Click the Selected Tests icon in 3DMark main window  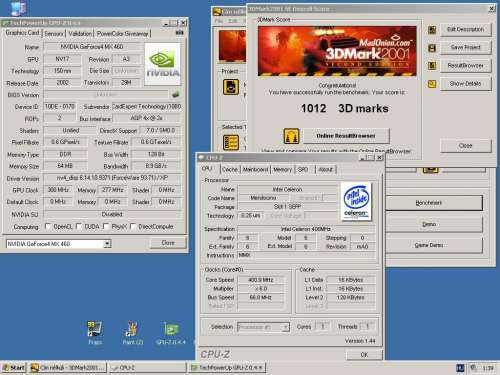tap(231, 143)
